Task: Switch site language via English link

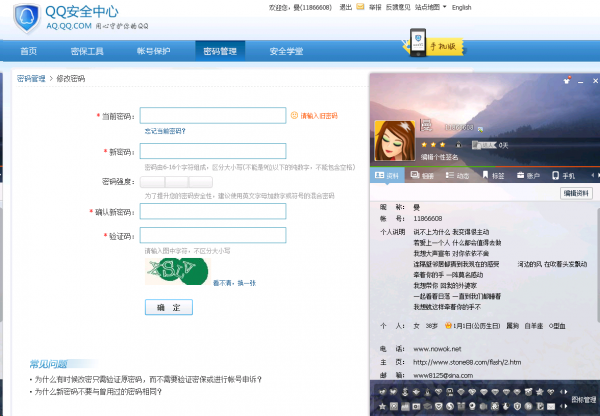Action: (x=461, y=7)
